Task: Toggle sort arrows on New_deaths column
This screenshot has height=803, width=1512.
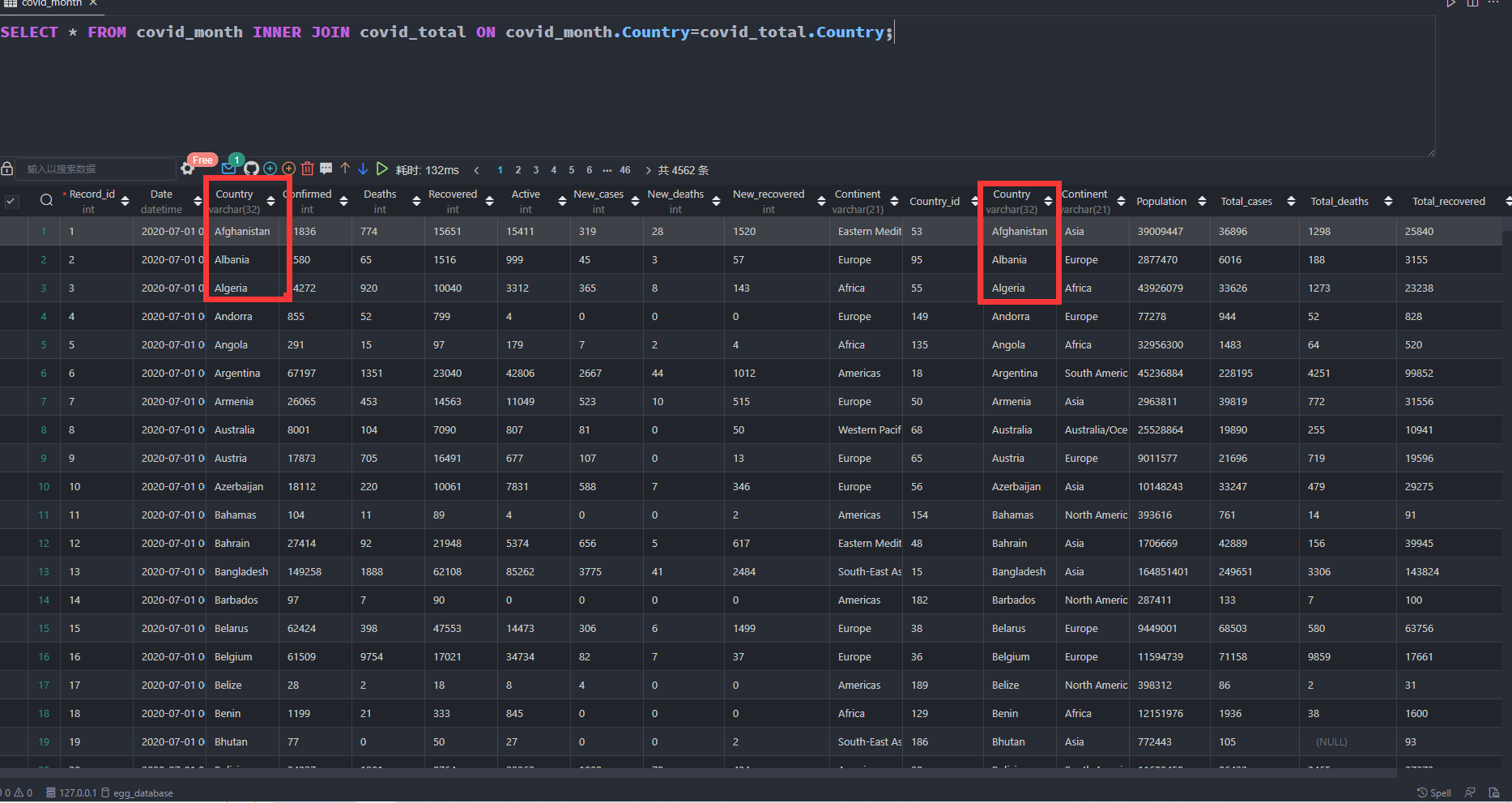Action: click(x=716, y=201)
